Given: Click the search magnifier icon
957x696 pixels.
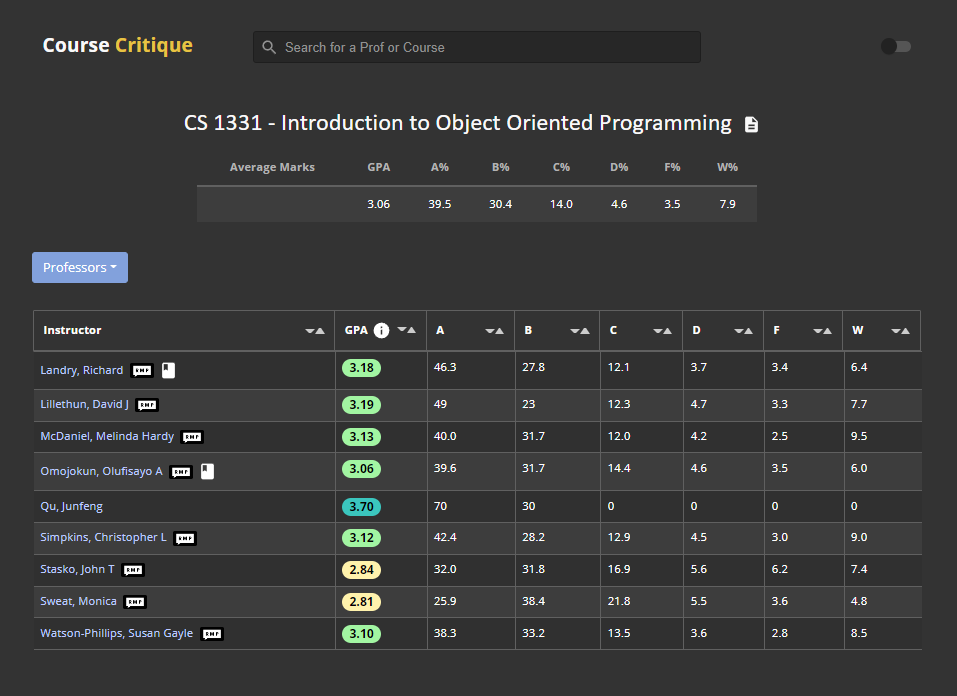Looking at the screenshot, I should point(269,47).
